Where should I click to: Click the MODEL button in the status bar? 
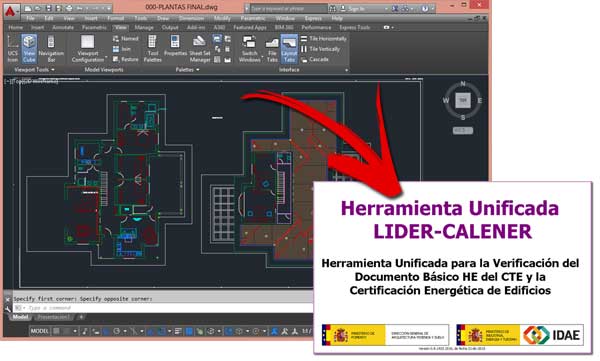coord(40,331)
